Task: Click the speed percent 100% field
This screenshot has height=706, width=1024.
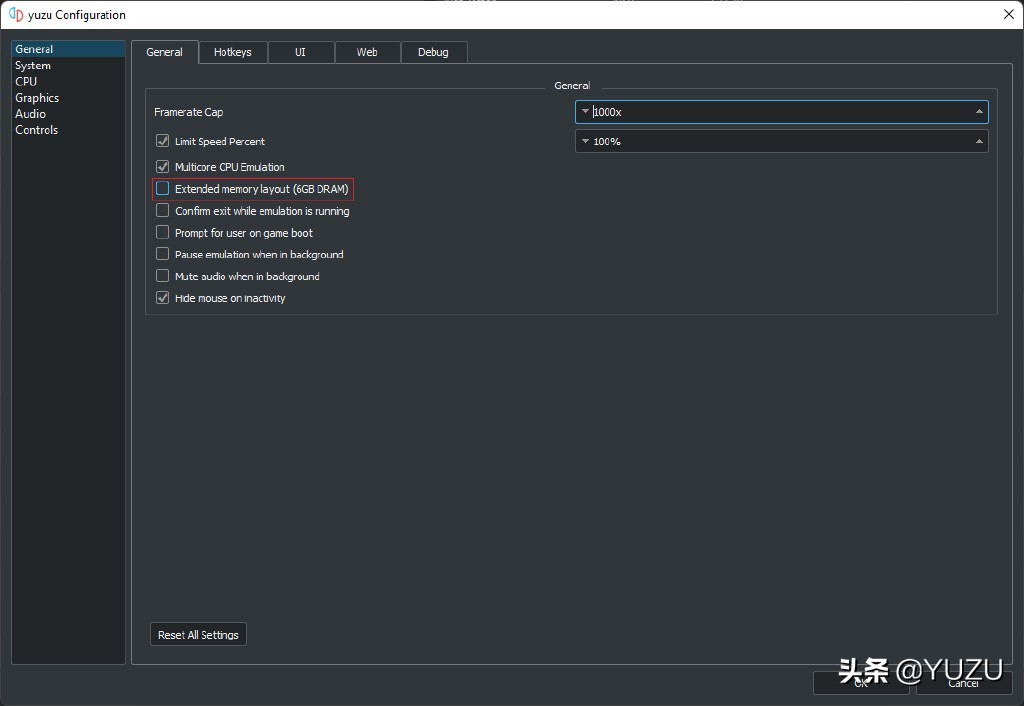Action: (782, 141)
